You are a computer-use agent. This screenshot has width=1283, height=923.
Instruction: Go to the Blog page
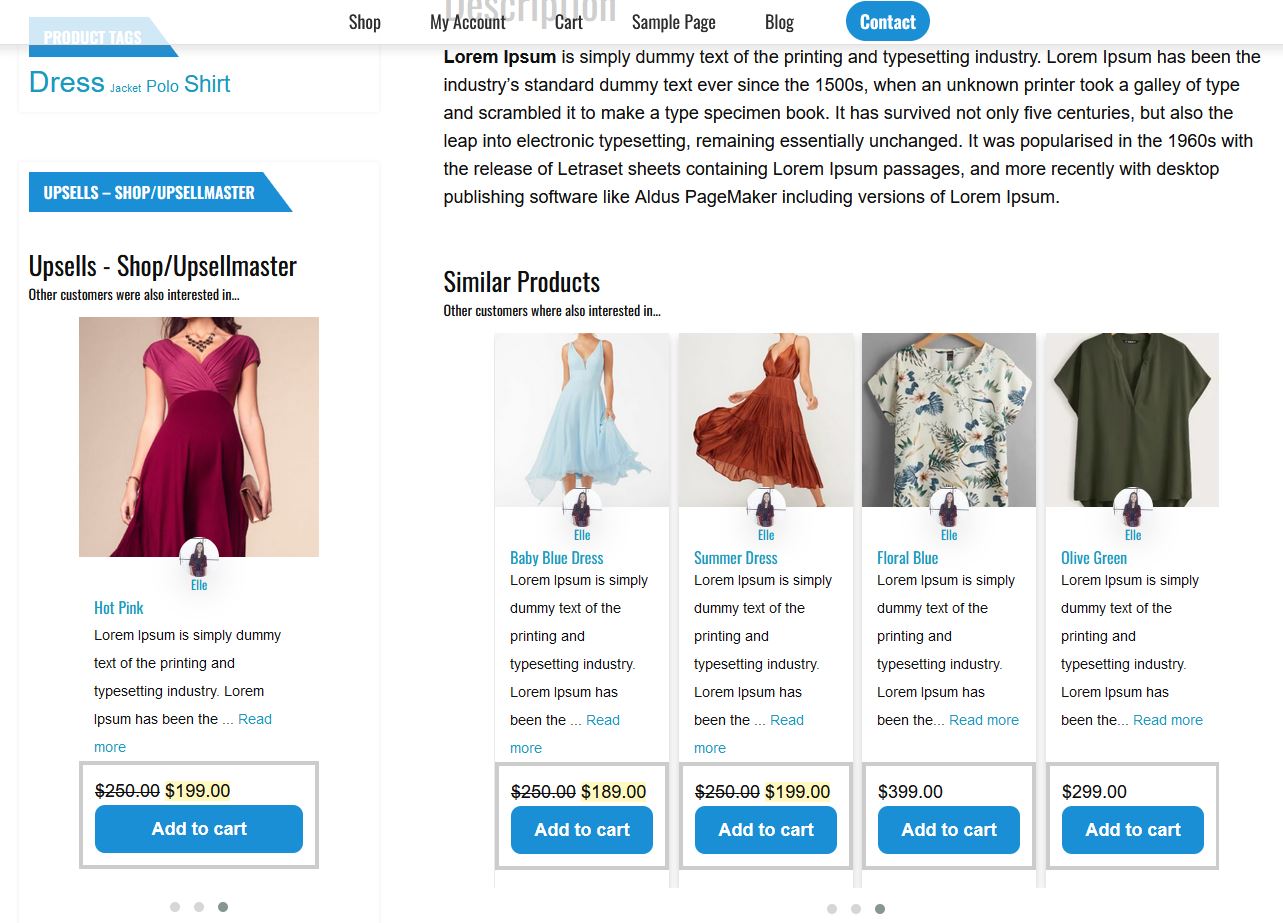[779, 22]
